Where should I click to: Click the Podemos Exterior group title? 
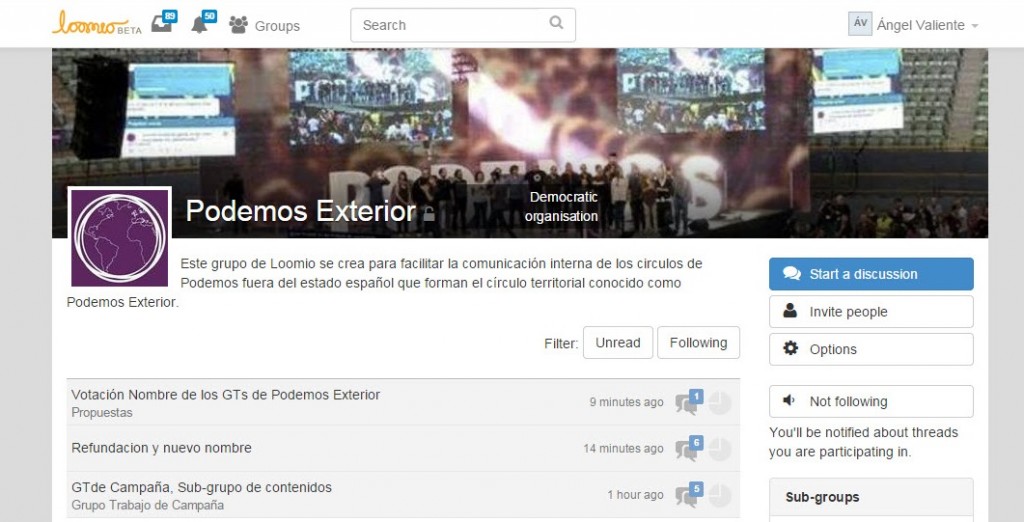(x=300, y=211)
